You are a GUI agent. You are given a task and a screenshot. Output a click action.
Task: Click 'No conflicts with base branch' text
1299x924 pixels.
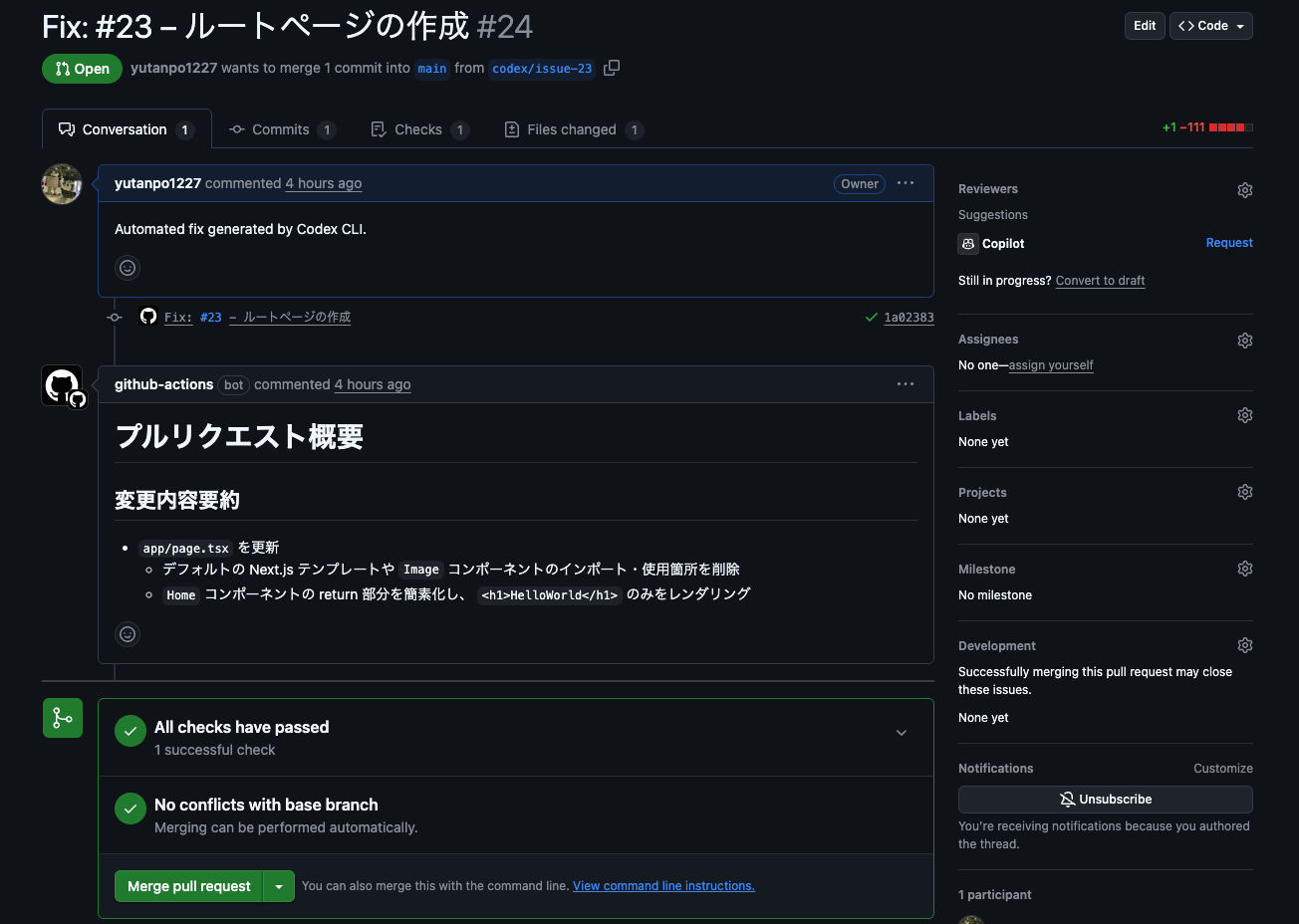[x=266, y=805]
